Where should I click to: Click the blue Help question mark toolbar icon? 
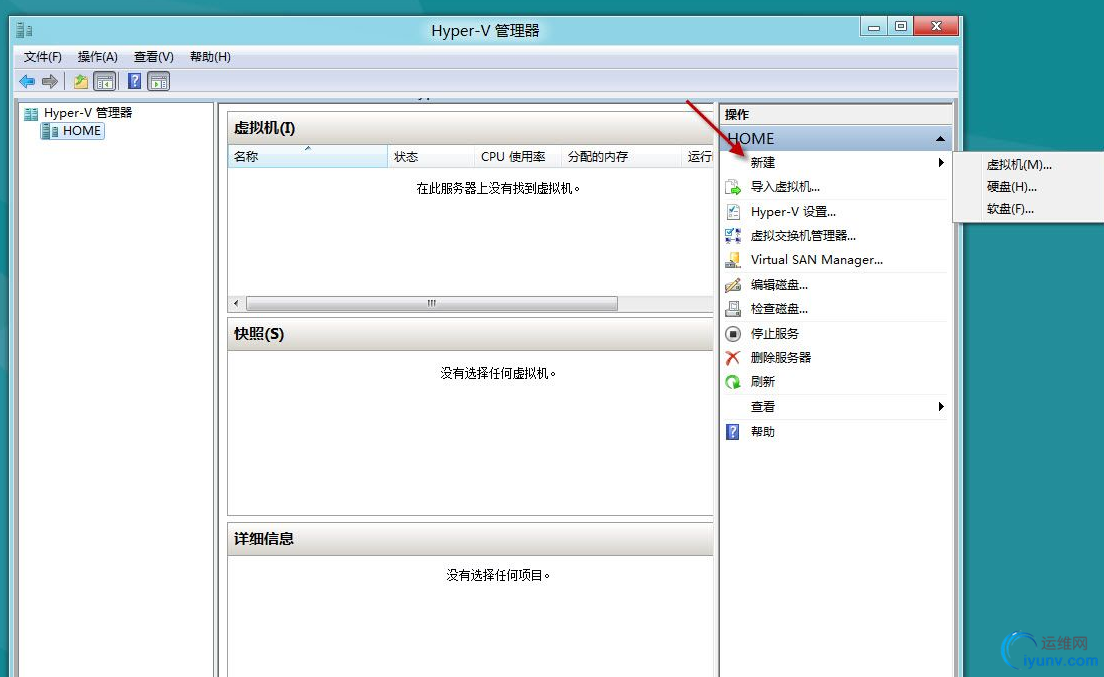[134, 82]
